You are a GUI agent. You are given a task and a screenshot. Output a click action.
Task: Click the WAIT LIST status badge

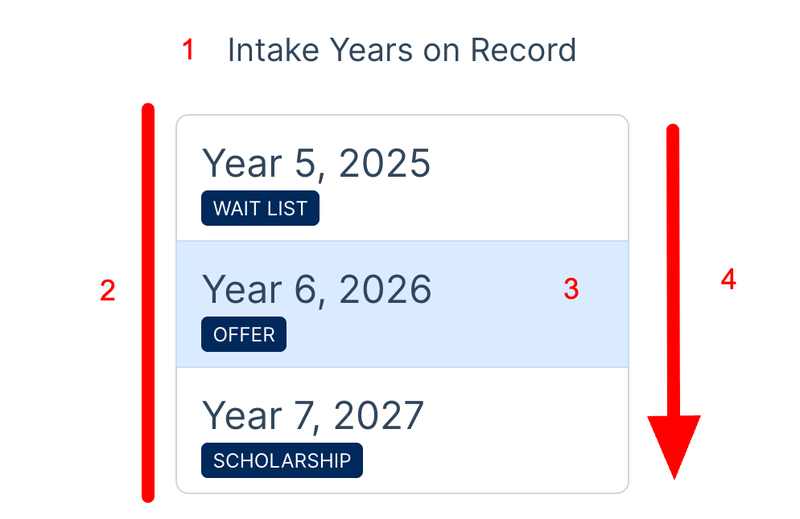pyautogui.click(x=260, y=208)
